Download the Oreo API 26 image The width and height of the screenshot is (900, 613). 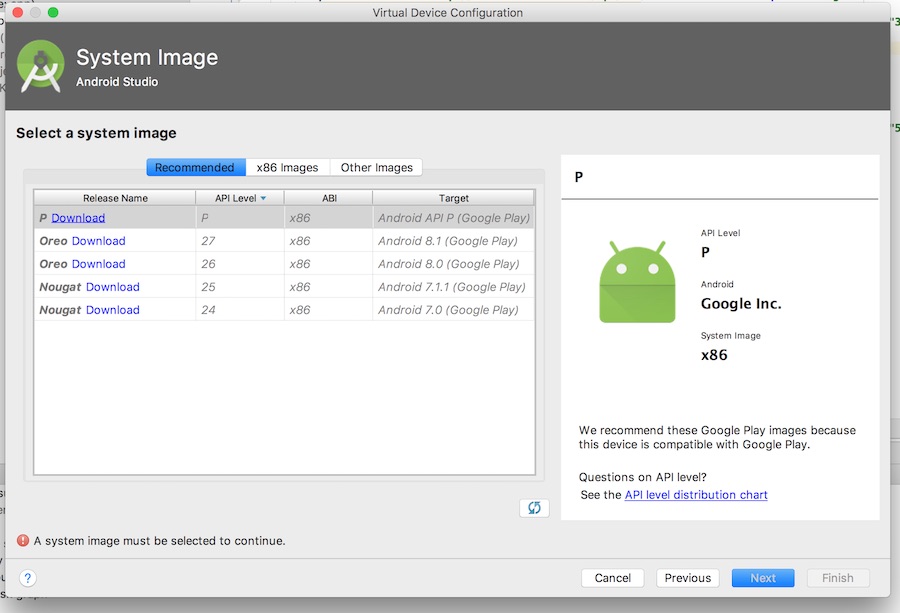click(x=98, y=264)
